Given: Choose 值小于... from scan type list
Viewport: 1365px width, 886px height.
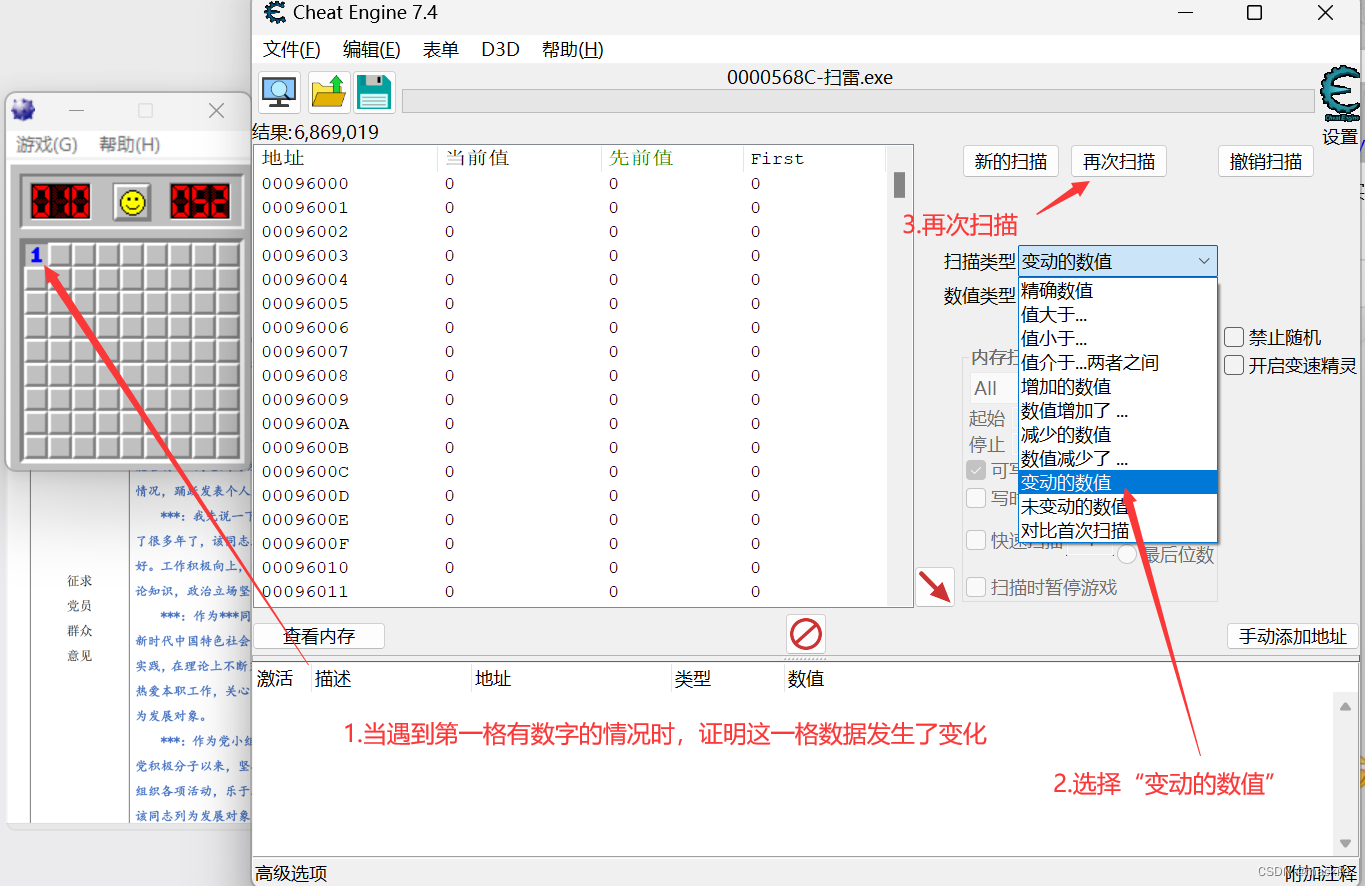Looking at the screenshot, I should (x=1118, y=339).
